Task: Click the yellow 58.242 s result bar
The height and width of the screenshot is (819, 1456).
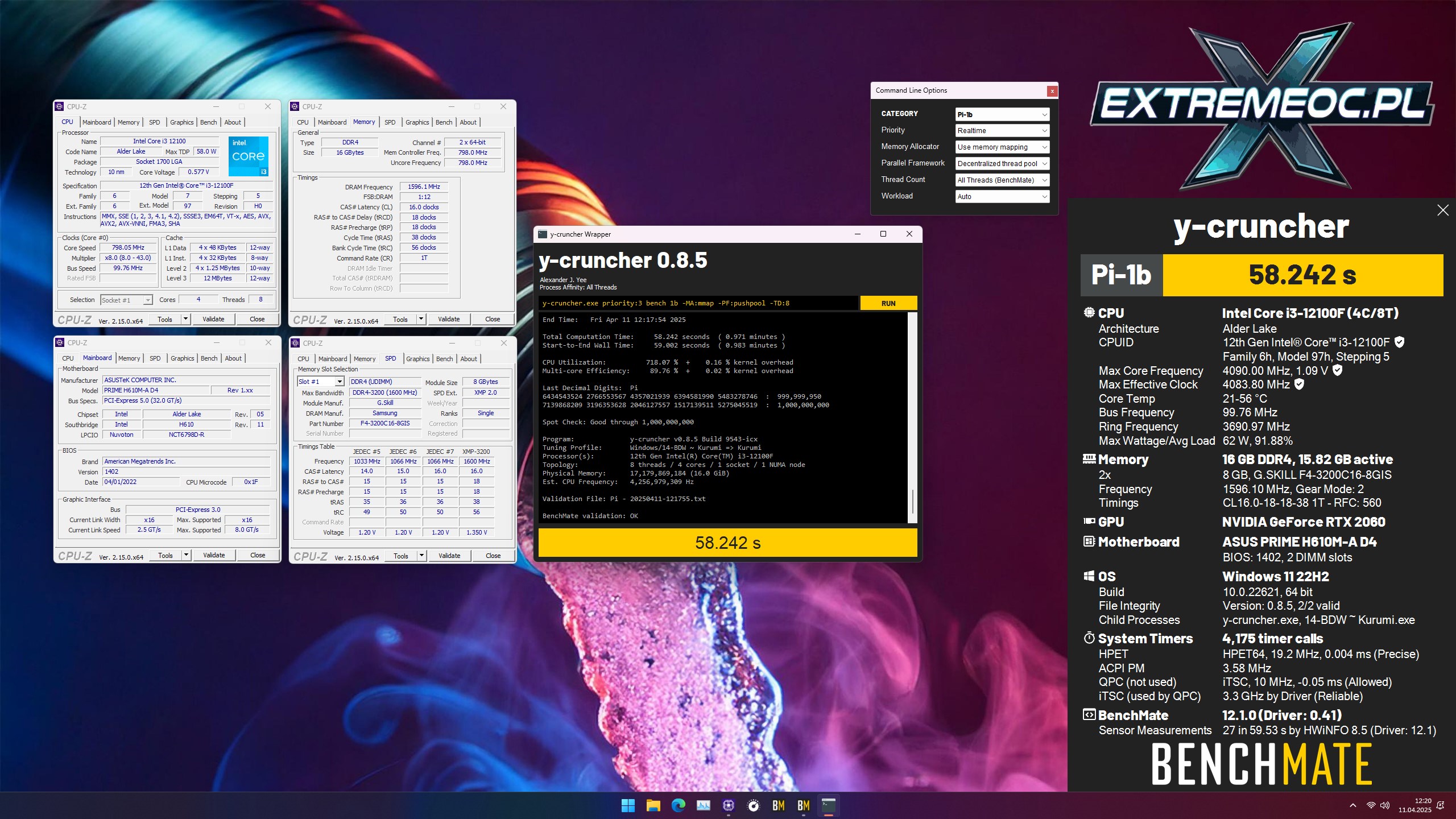Action: click(728, 543)
